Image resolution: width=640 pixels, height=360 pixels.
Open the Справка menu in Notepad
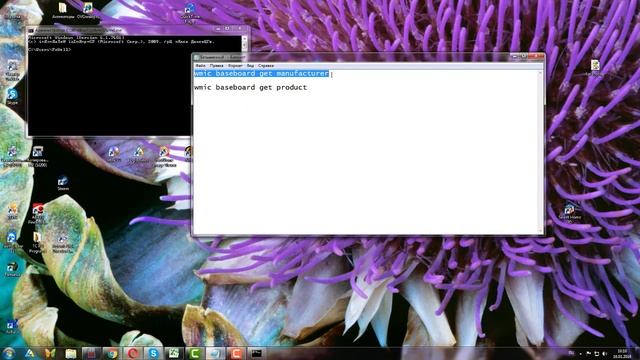(266, 65)
